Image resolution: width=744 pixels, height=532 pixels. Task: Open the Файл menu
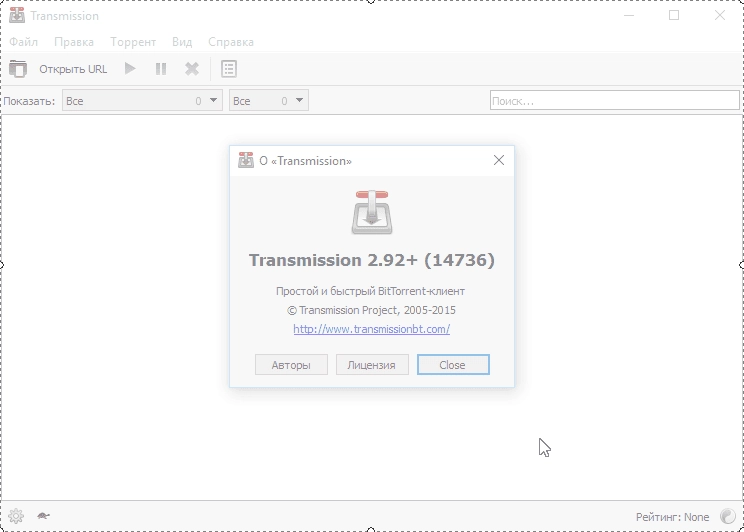tap(23, 42)
